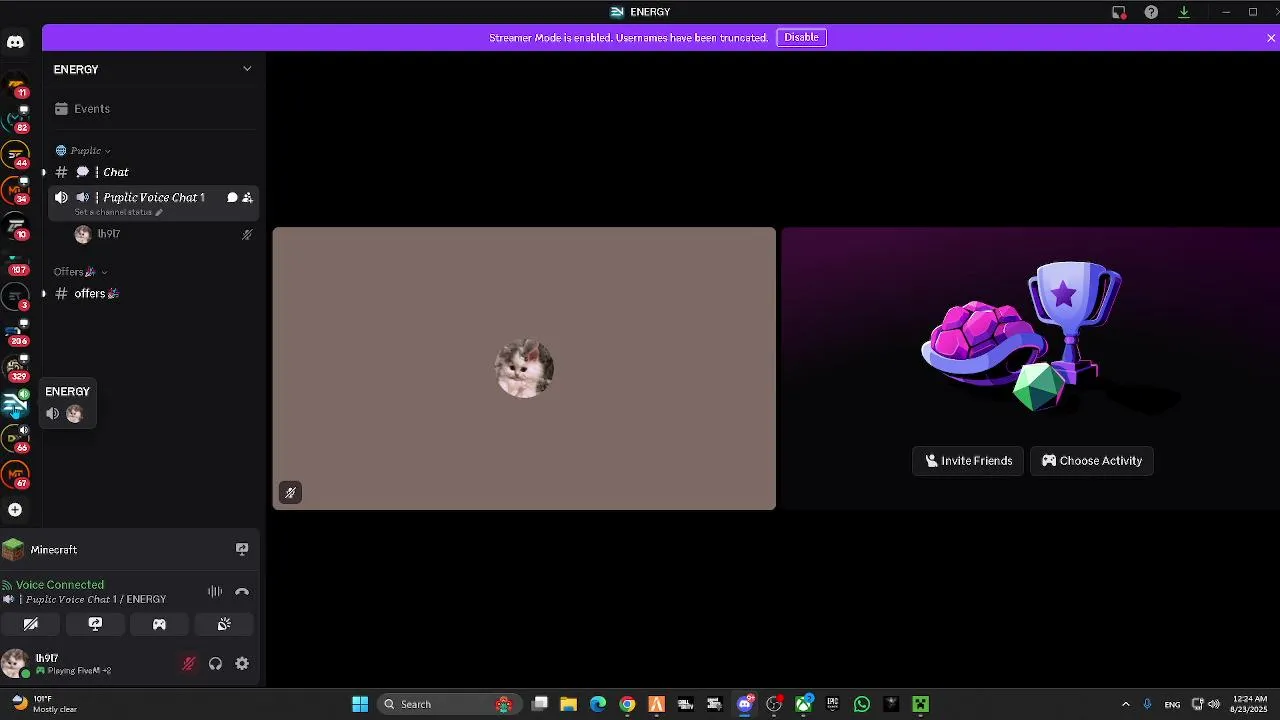The image size is (1280, 720).
Task: Share your screen from voice panel
Action: click(x=95, y=624)
